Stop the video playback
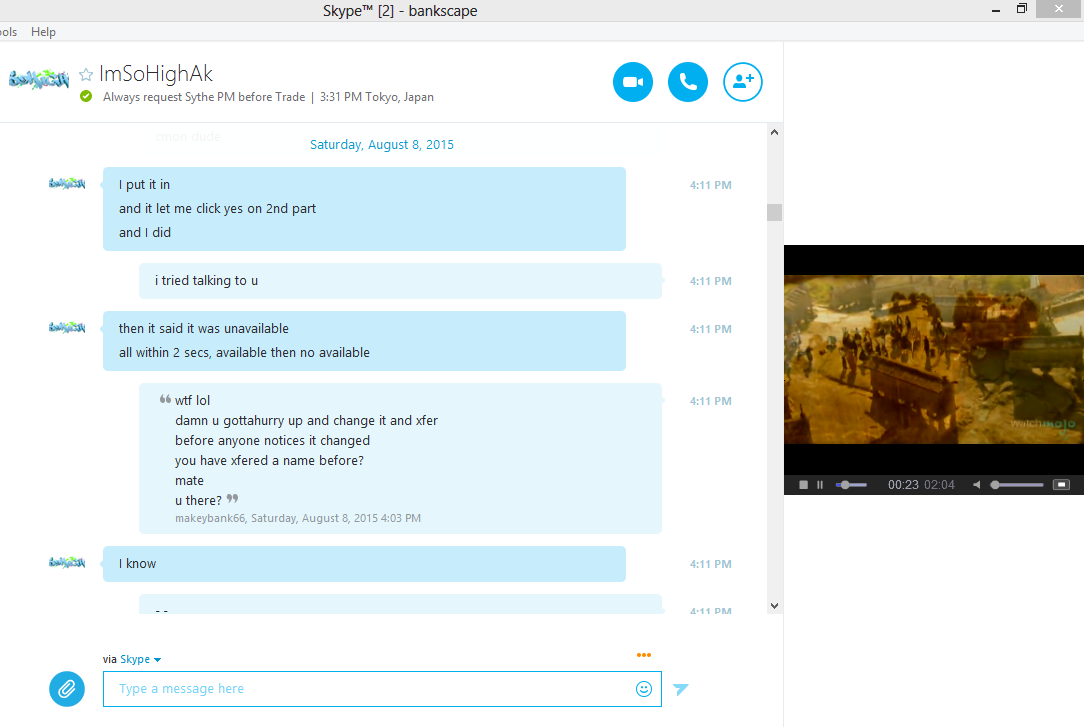Viewport: 1084px width, 727px height. point(803,485)
